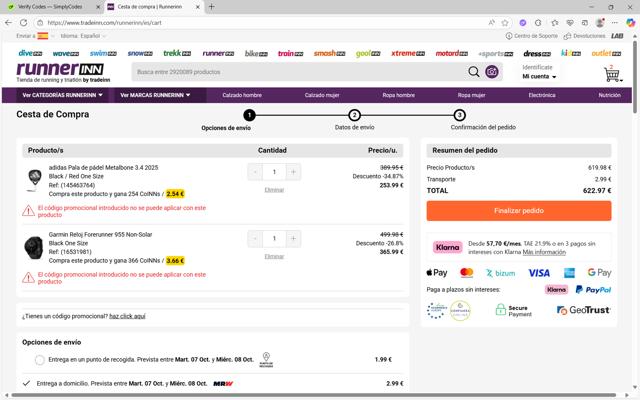Decrease Garmin Forerunner quantity with minus
640x400 pixels.
pyautogui.click(x=255, y=238)
